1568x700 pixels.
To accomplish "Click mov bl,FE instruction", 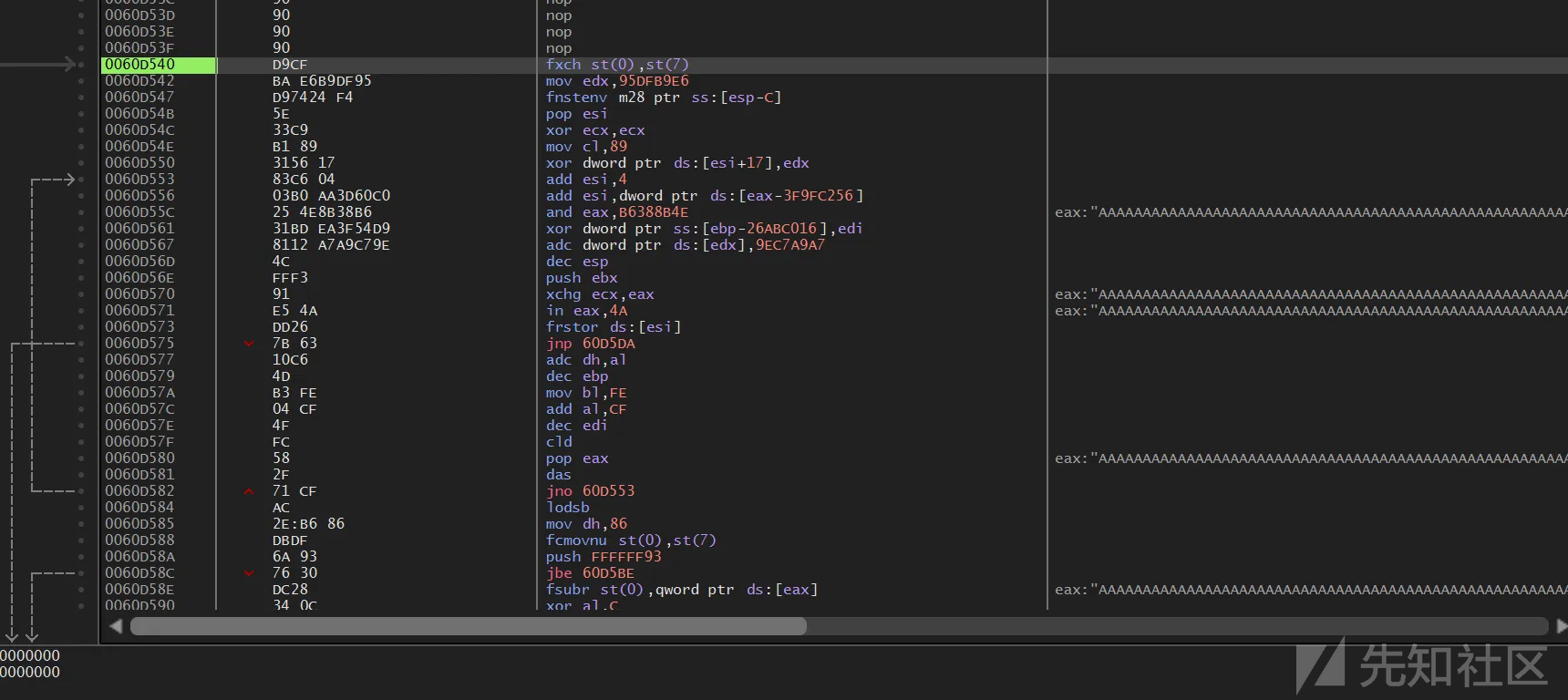I will tap(586, 393).
